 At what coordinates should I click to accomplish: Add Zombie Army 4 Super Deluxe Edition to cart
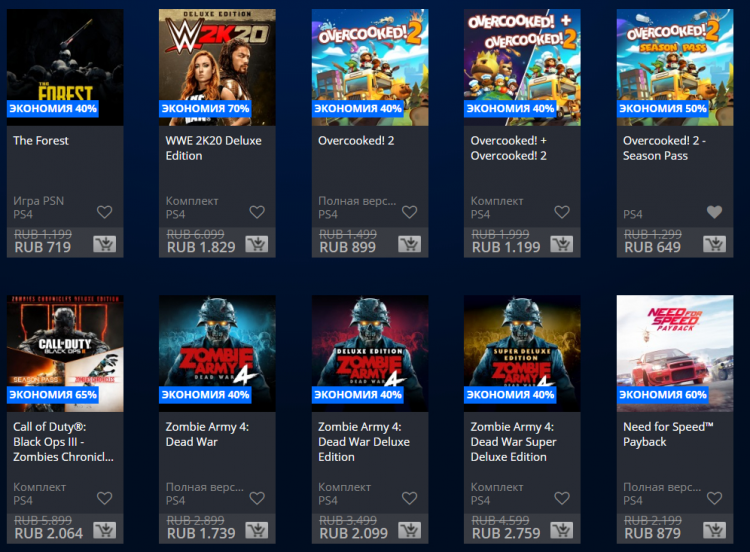pyautogui.click(x=562, y=530)
